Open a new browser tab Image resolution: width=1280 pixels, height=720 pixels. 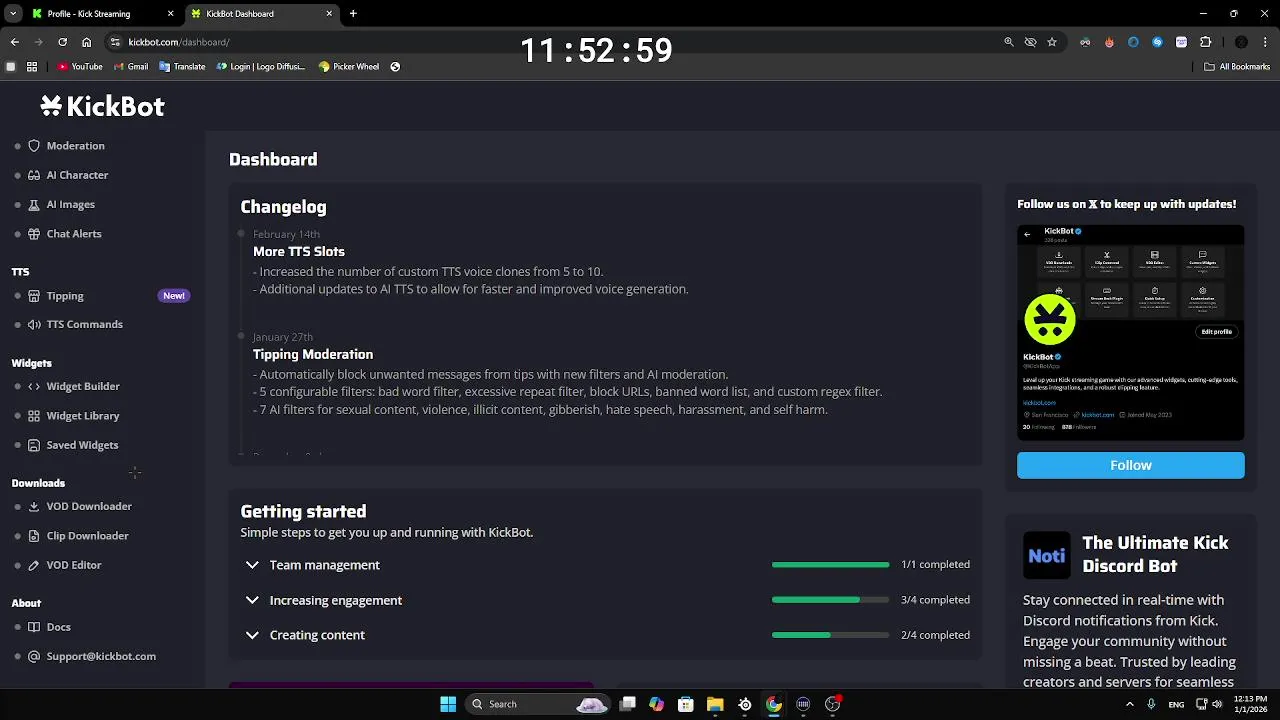point(353,14)
